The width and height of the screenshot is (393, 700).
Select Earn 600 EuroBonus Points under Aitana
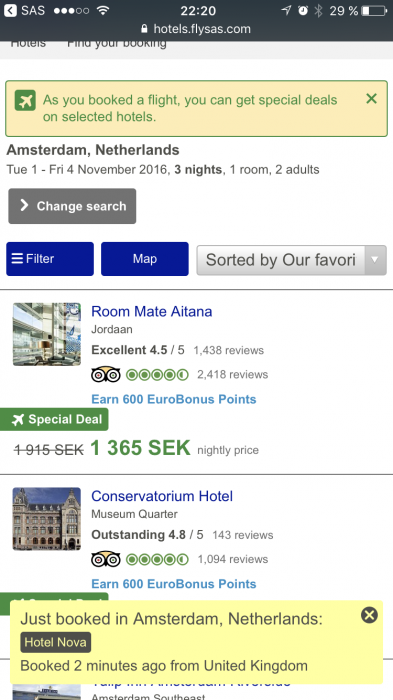[x=174, y=399]
